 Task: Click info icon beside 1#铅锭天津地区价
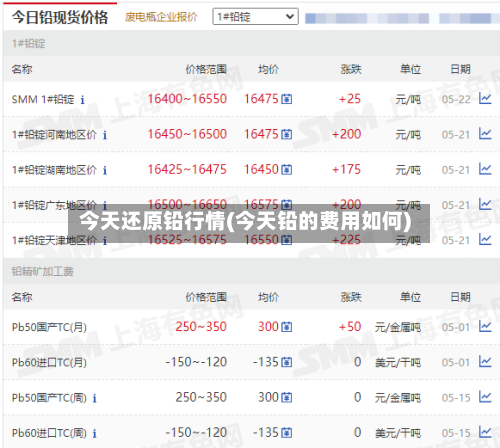coord(105,241)
